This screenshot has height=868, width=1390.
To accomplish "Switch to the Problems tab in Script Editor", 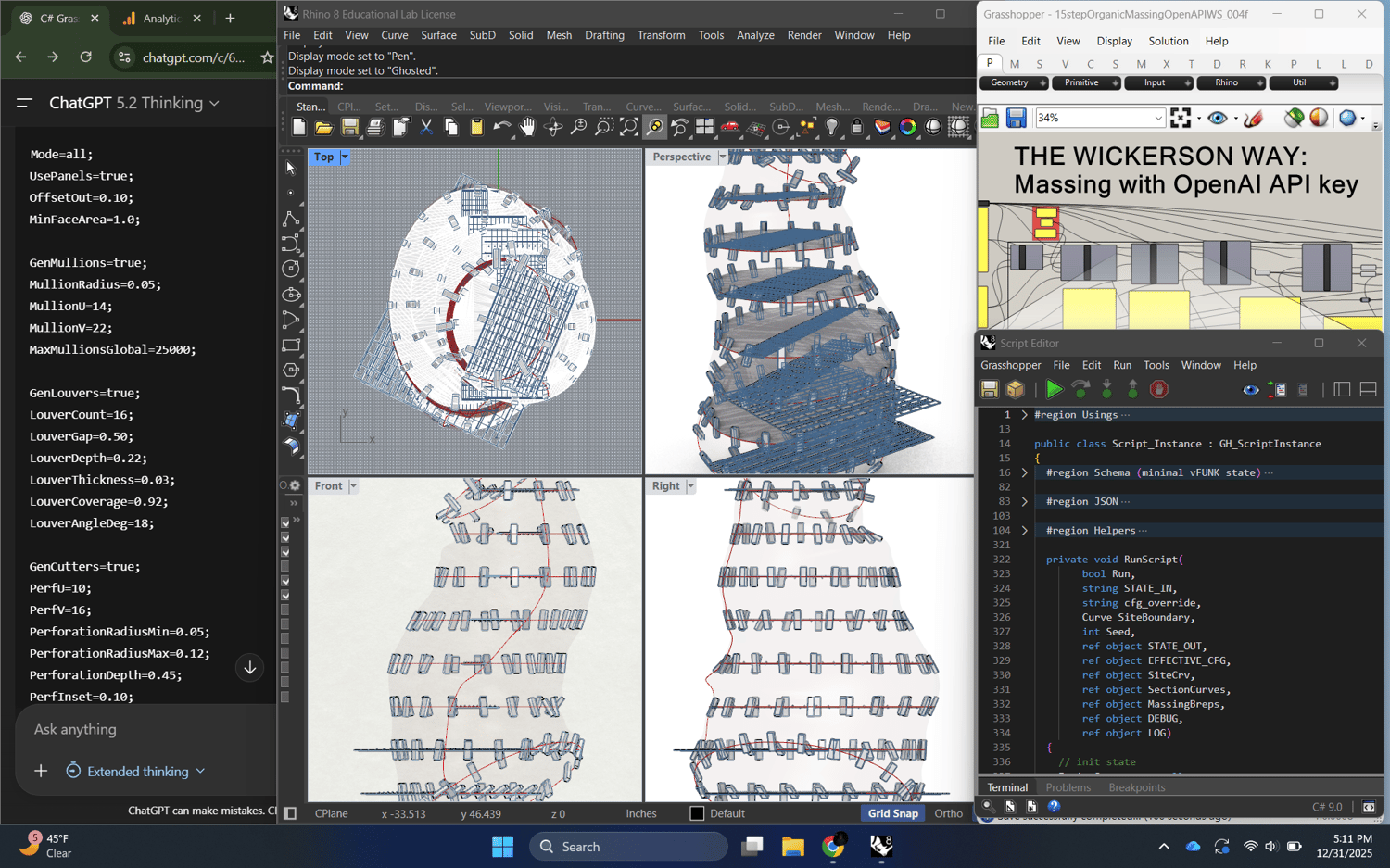I will [1068, 787].
